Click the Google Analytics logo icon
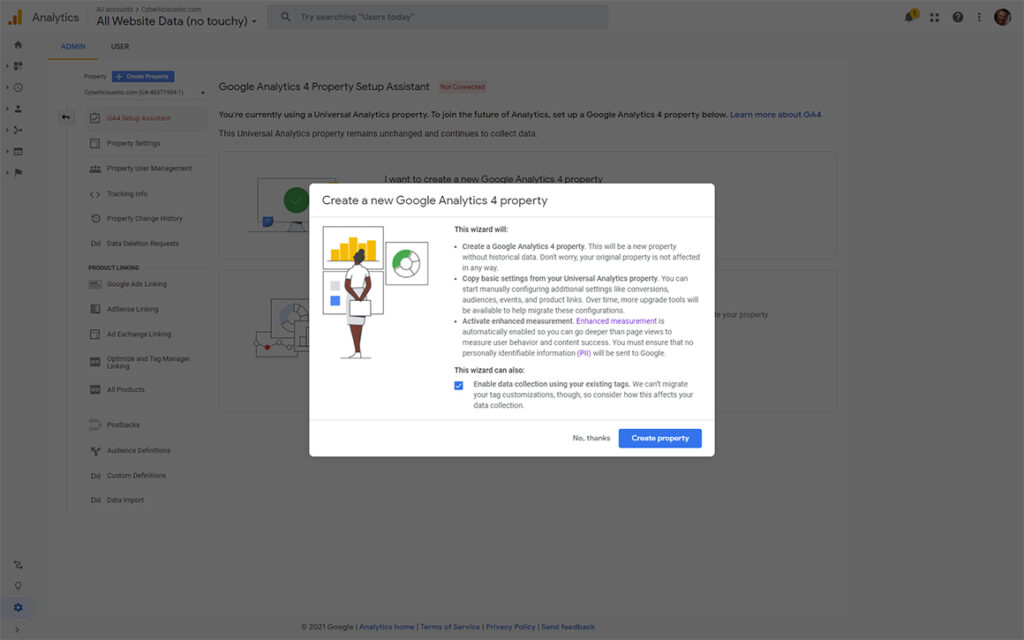The image size is (1024, 640). tap(15, 18)
